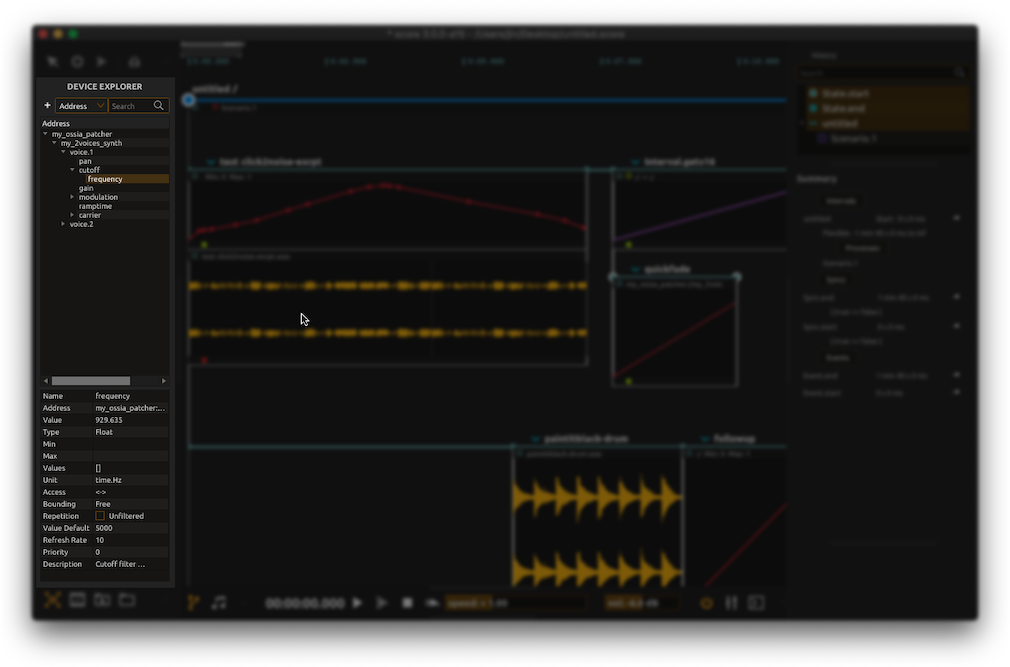1010x667 pixels.
Task: Select the State.start item in the right panel
Action: click(845, 93)
